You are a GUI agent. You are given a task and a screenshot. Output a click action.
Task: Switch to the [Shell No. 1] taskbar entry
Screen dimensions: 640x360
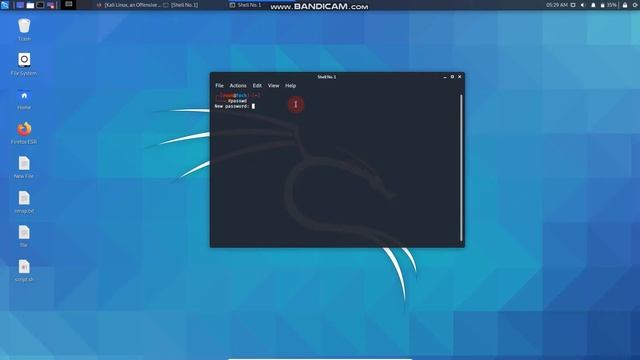pyautogui.click(x=181, y=5)
